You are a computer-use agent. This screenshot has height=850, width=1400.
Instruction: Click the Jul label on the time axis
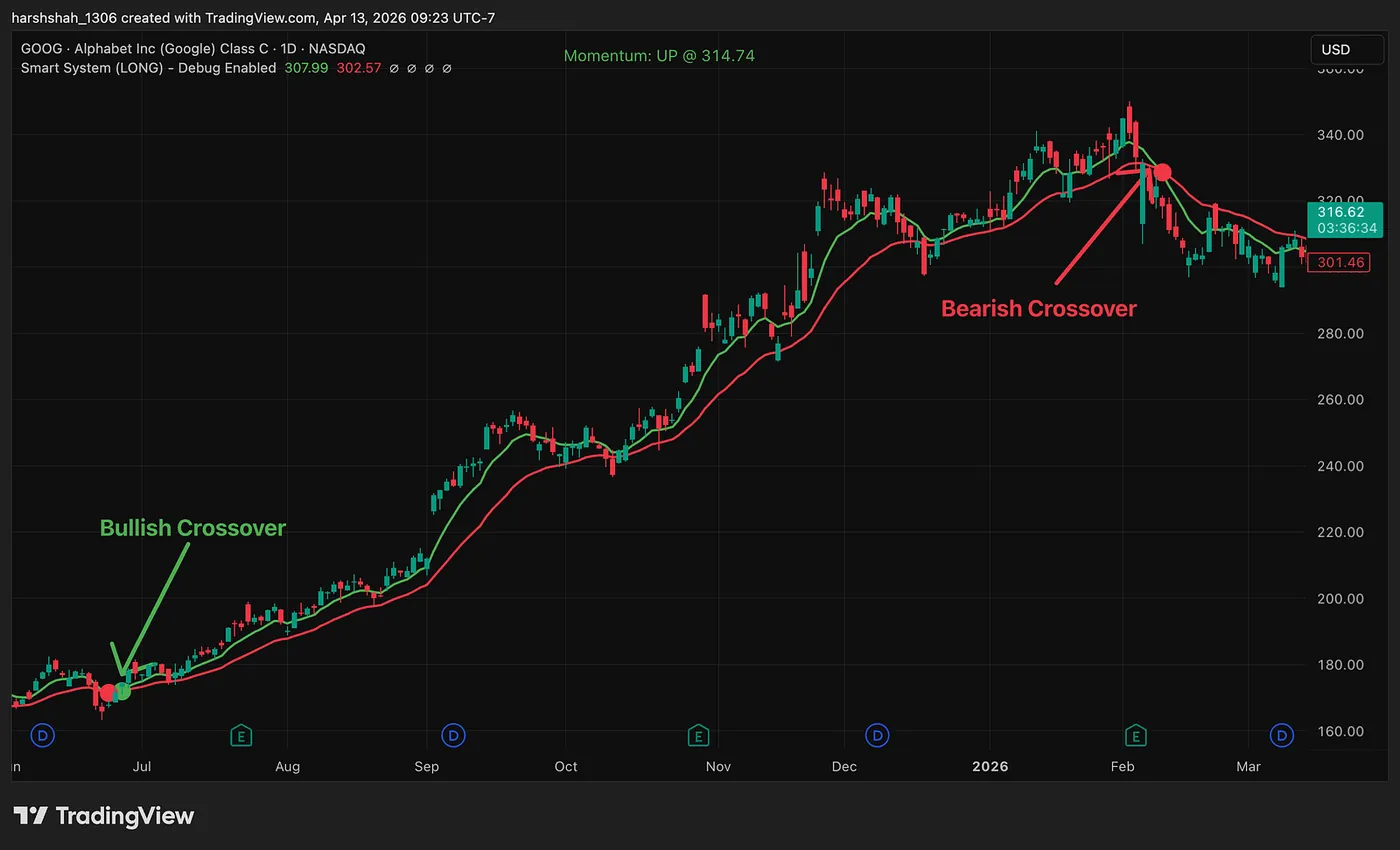[142, 767]
